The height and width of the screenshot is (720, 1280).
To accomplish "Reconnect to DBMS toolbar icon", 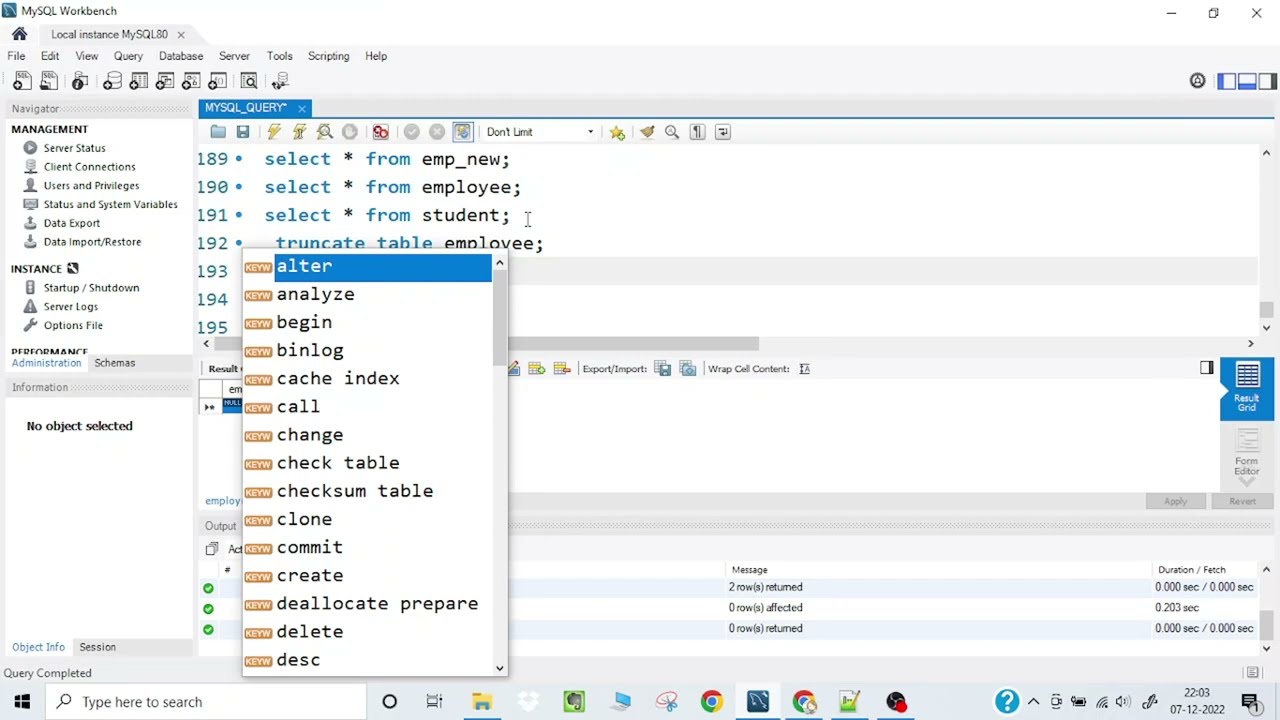I will click(x=280, y=81).
